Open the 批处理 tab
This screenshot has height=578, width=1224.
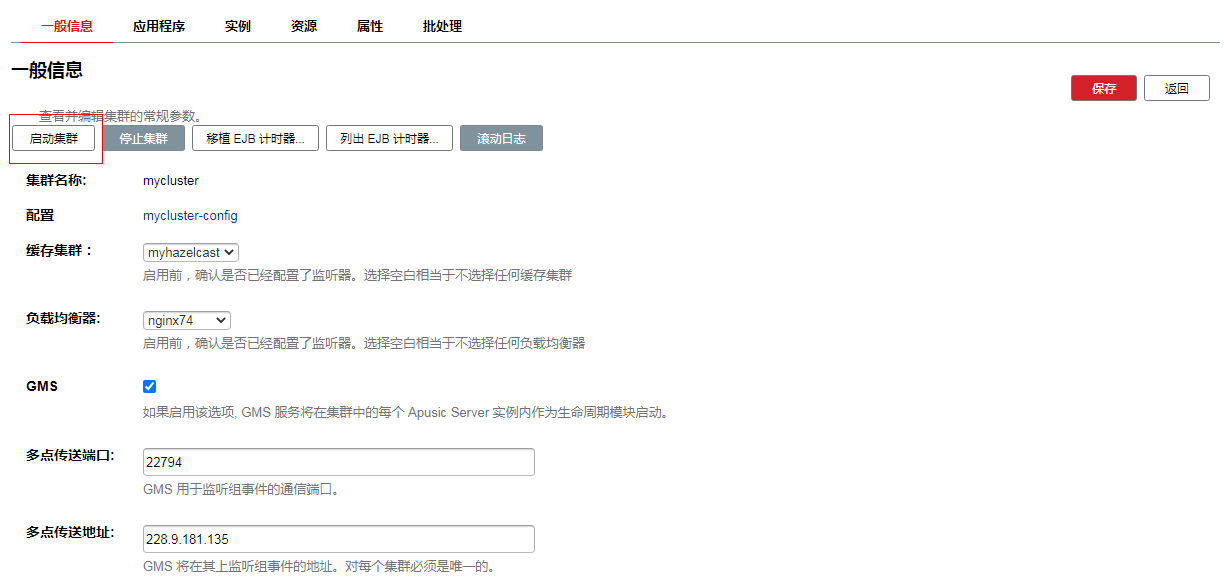coord(442,27)
